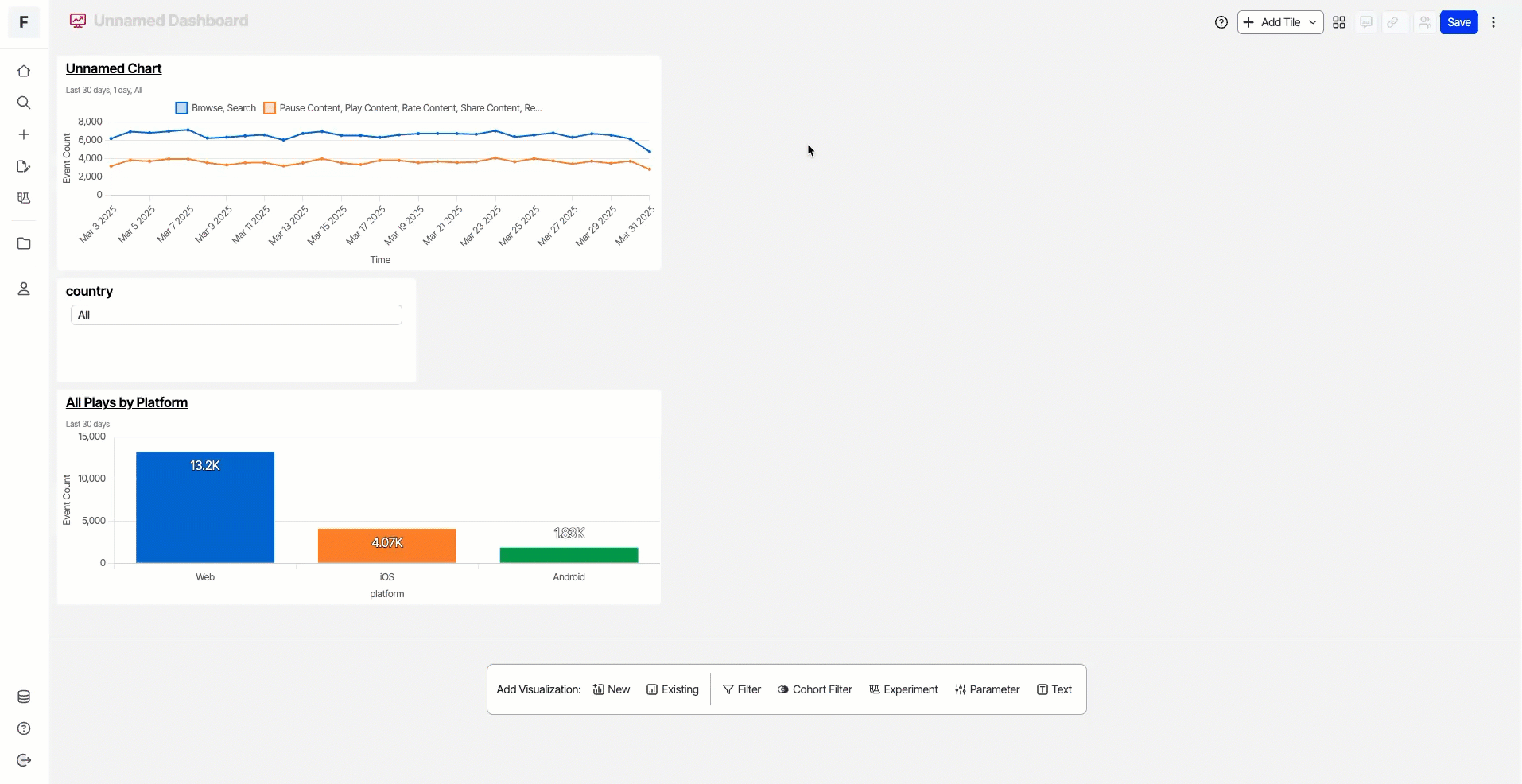Open the country tile title link
This screenshot has height=784, width=1522.
pyautogui.click(x=89, y=291)
